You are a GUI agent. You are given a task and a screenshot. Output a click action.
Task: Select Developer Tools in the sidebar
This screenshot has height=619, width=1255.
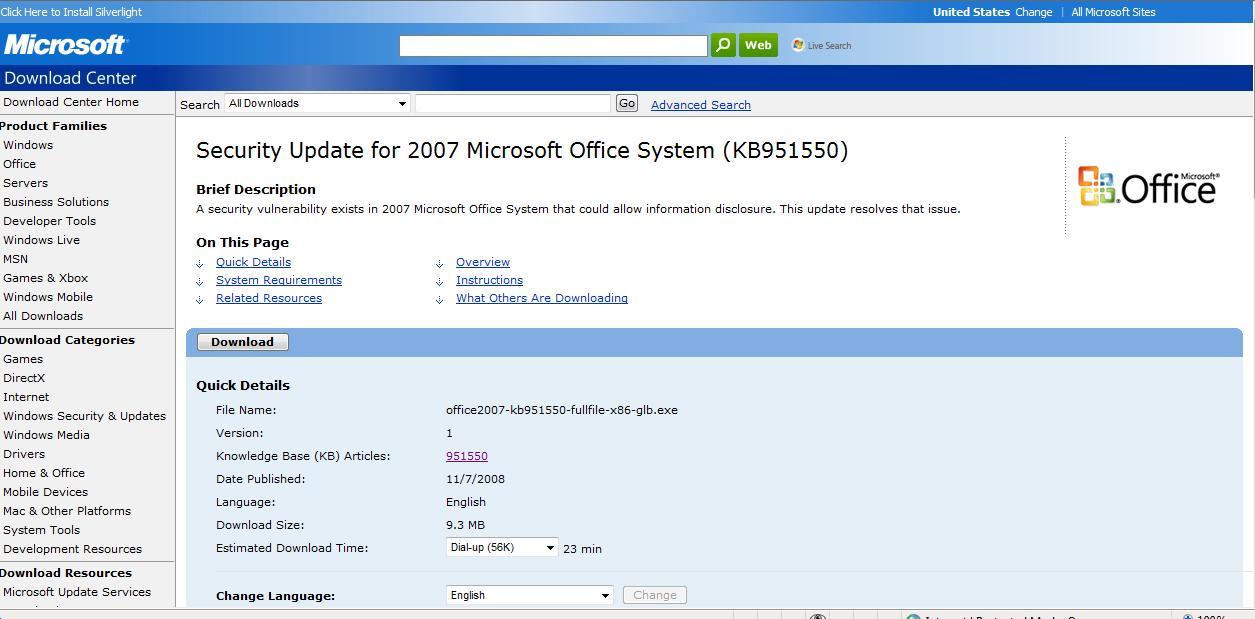point(49,221)
